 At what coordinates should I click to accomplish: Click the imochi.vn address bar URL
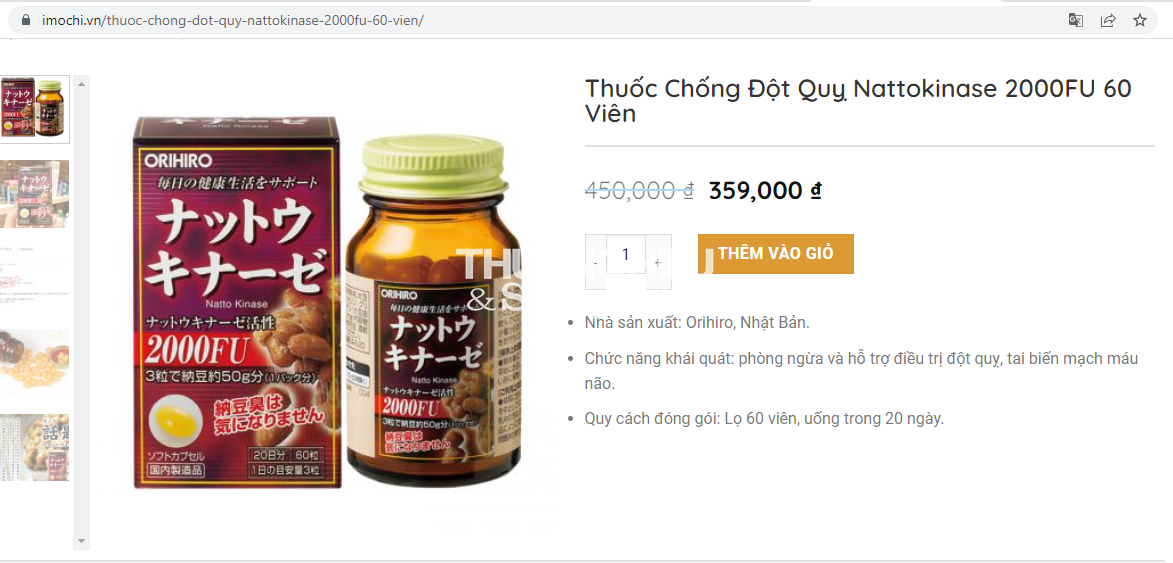pyautogui.click(x=233, y=20)
